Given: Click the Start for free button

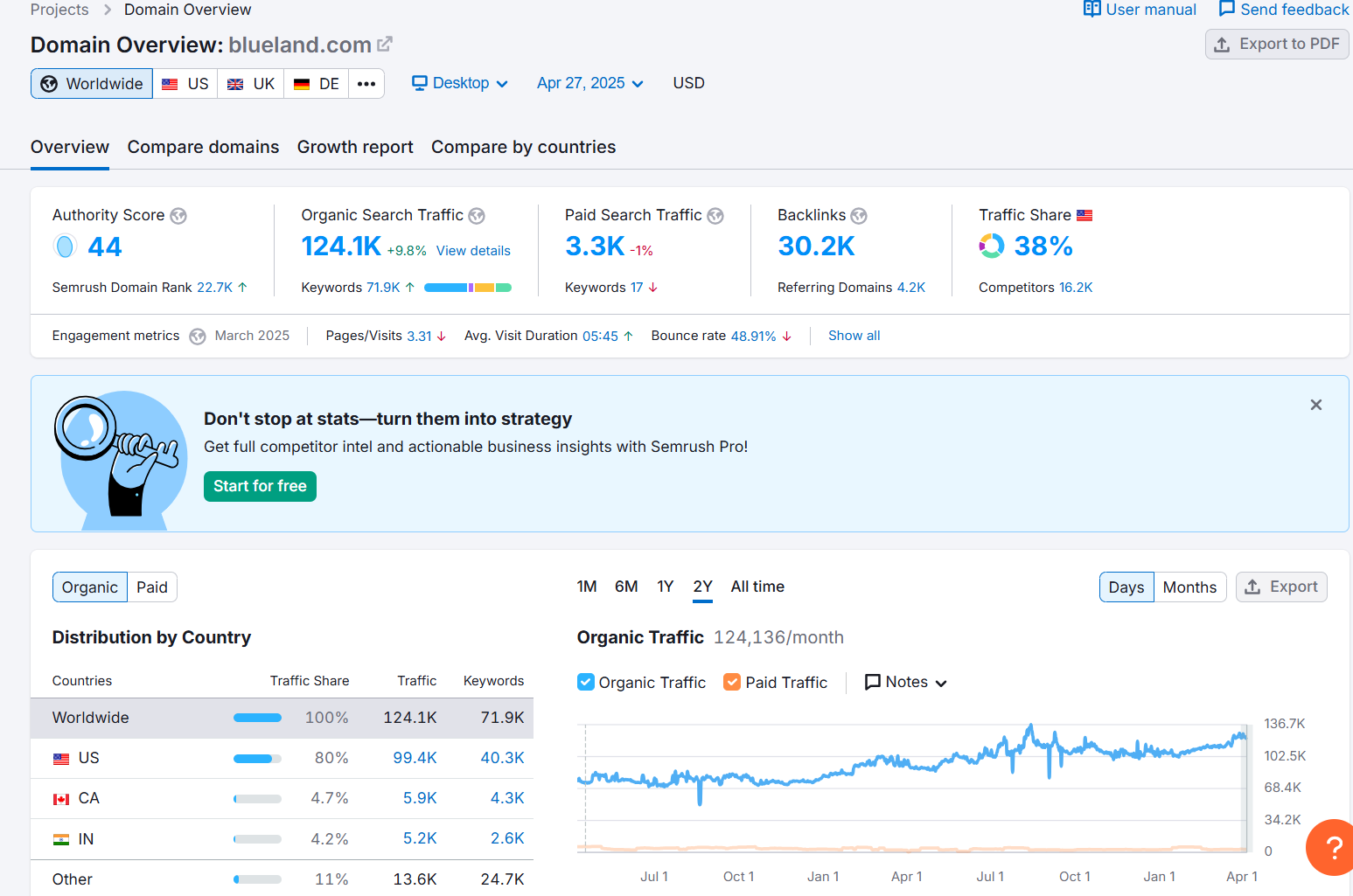Looking at the screenshot, I should coord(260,486).
